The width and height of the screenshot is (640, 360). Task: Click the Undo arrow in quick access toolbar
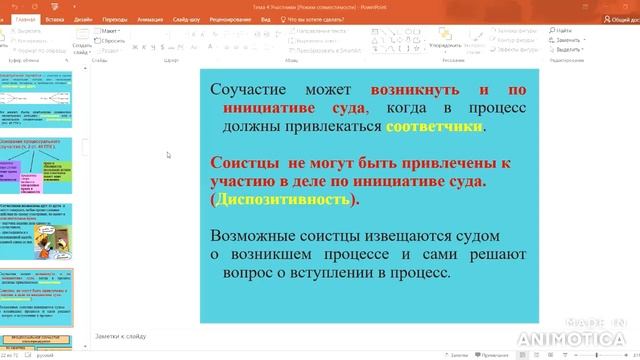[x=15, y=7]
